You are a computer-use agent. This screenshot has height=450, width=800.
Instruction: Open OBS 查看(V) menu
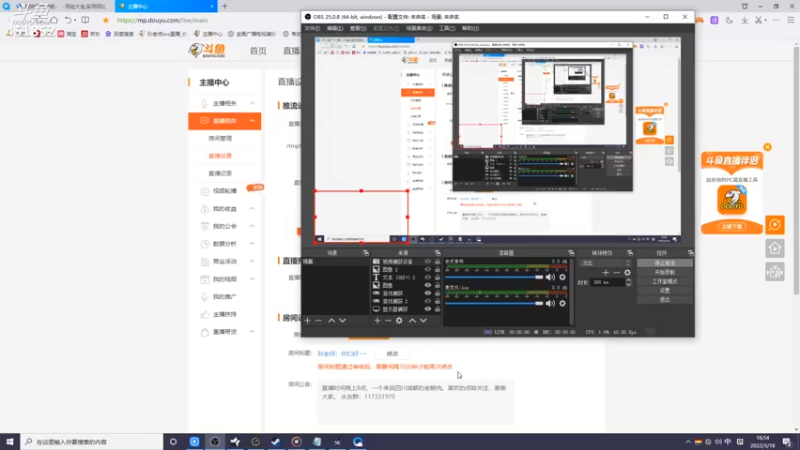358,29
